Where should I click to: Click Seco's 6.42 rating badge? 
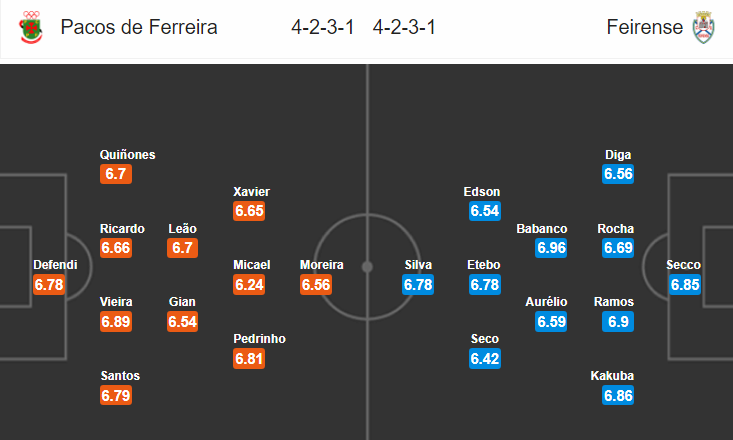pyautogui.click(x=485, y=359)
